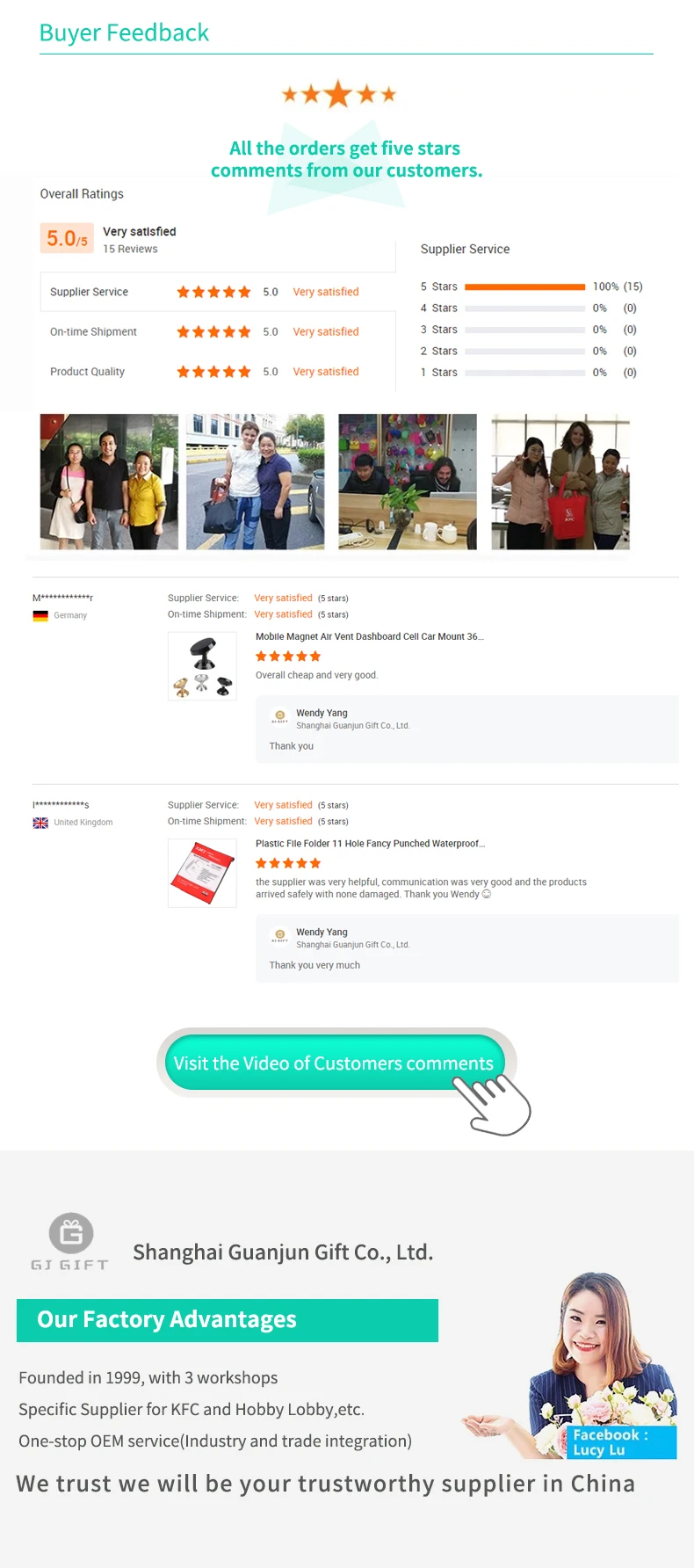Select the Product Quality rating row
This screenshot has width=694, height=1568.
(218, 372)
